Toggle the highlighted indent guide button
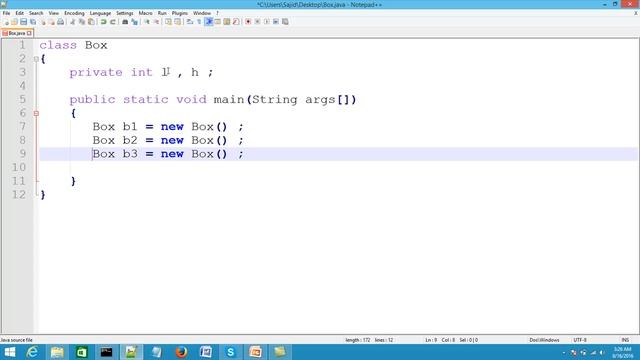 pos(209,22)
